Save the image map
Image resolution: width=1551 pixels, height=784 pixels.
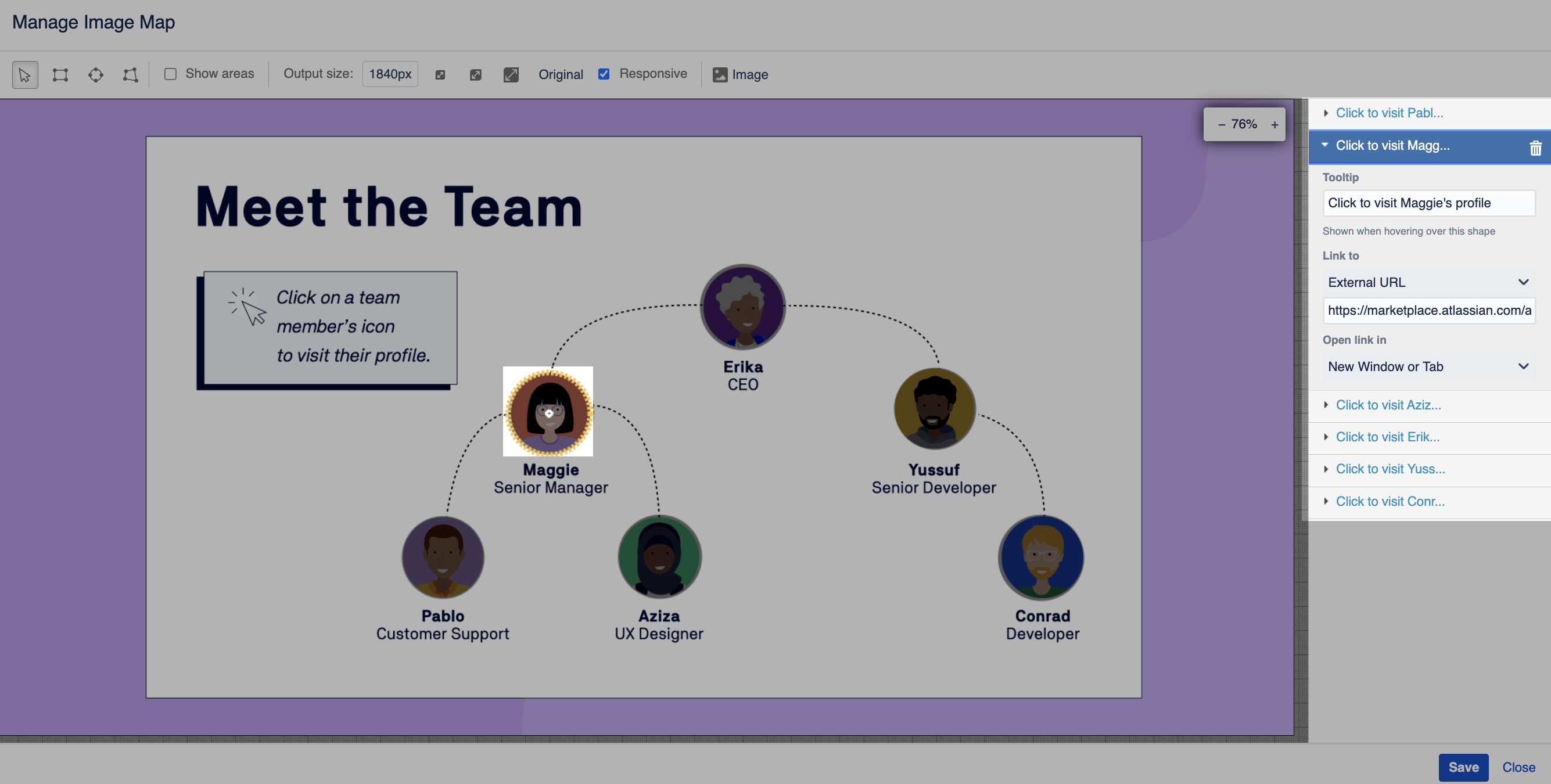1463,767
